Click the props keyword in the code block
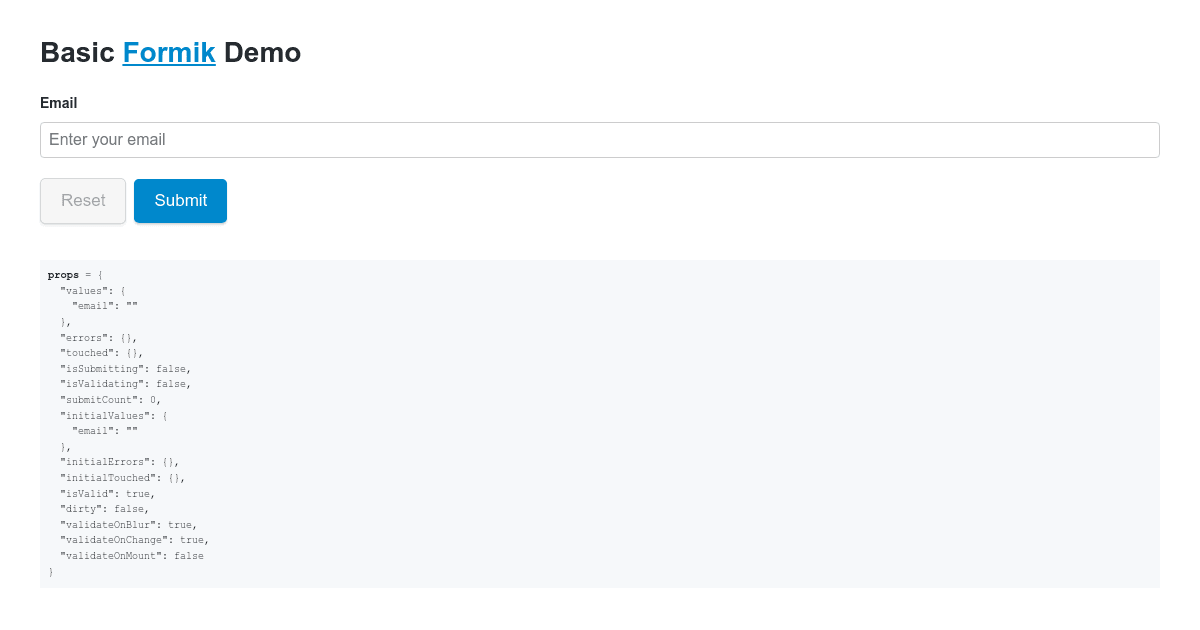The image size is (1200, 630). coord(62,274)
